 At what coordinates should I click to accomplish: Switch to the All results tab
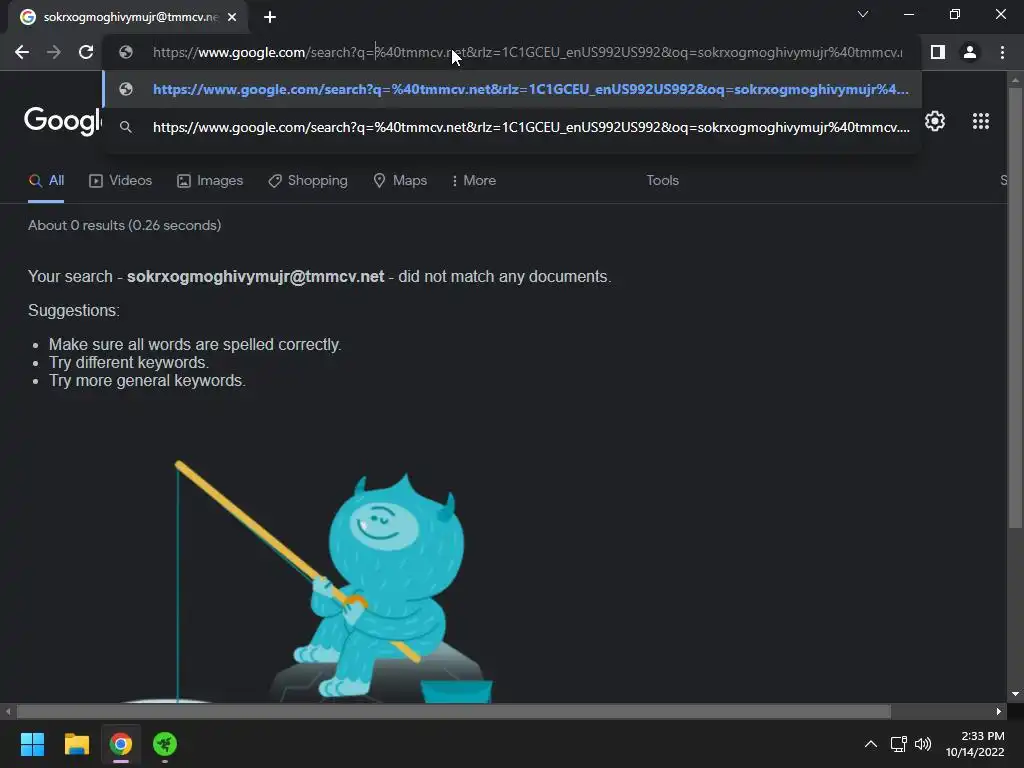46,181
